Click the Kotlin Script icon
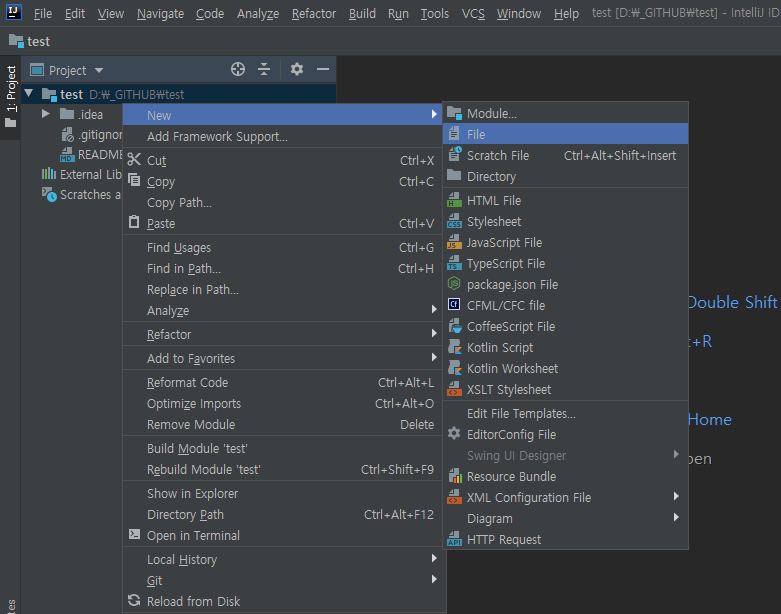The image size is (781, 614). [454, 347]
